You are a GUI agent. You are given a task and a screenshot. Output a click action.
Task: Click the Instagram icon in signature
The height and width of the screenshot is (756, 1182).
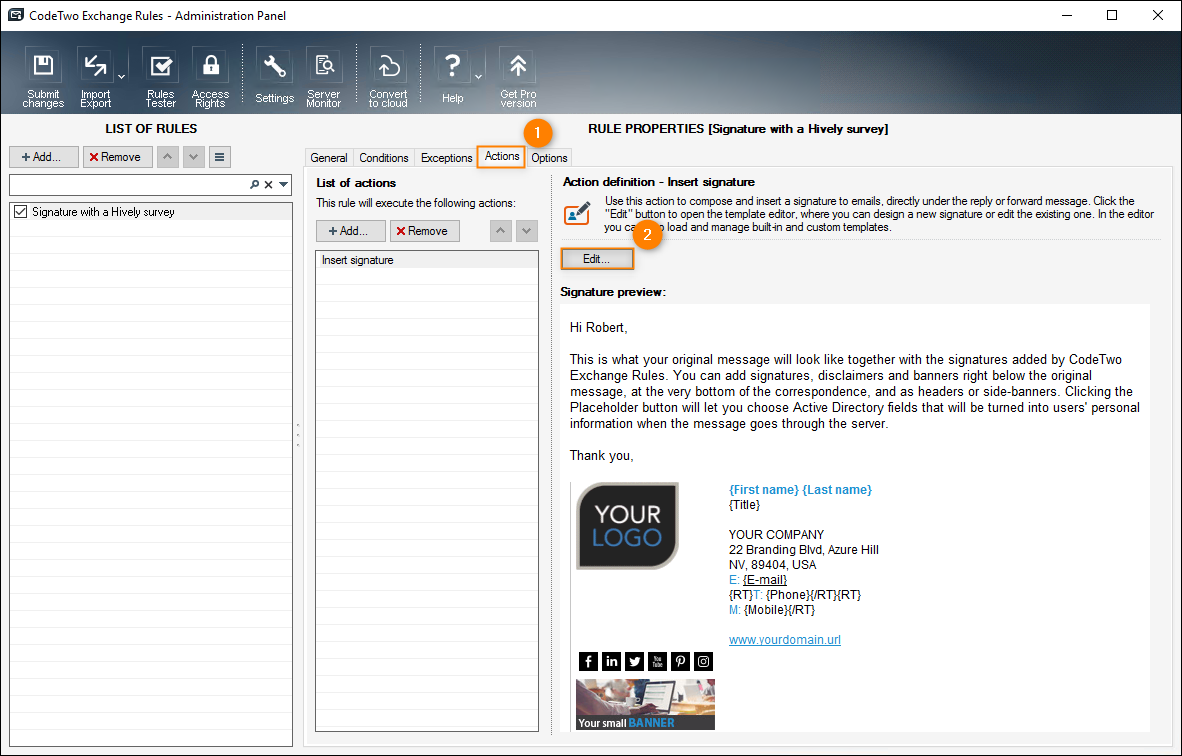tap(703, 661)
